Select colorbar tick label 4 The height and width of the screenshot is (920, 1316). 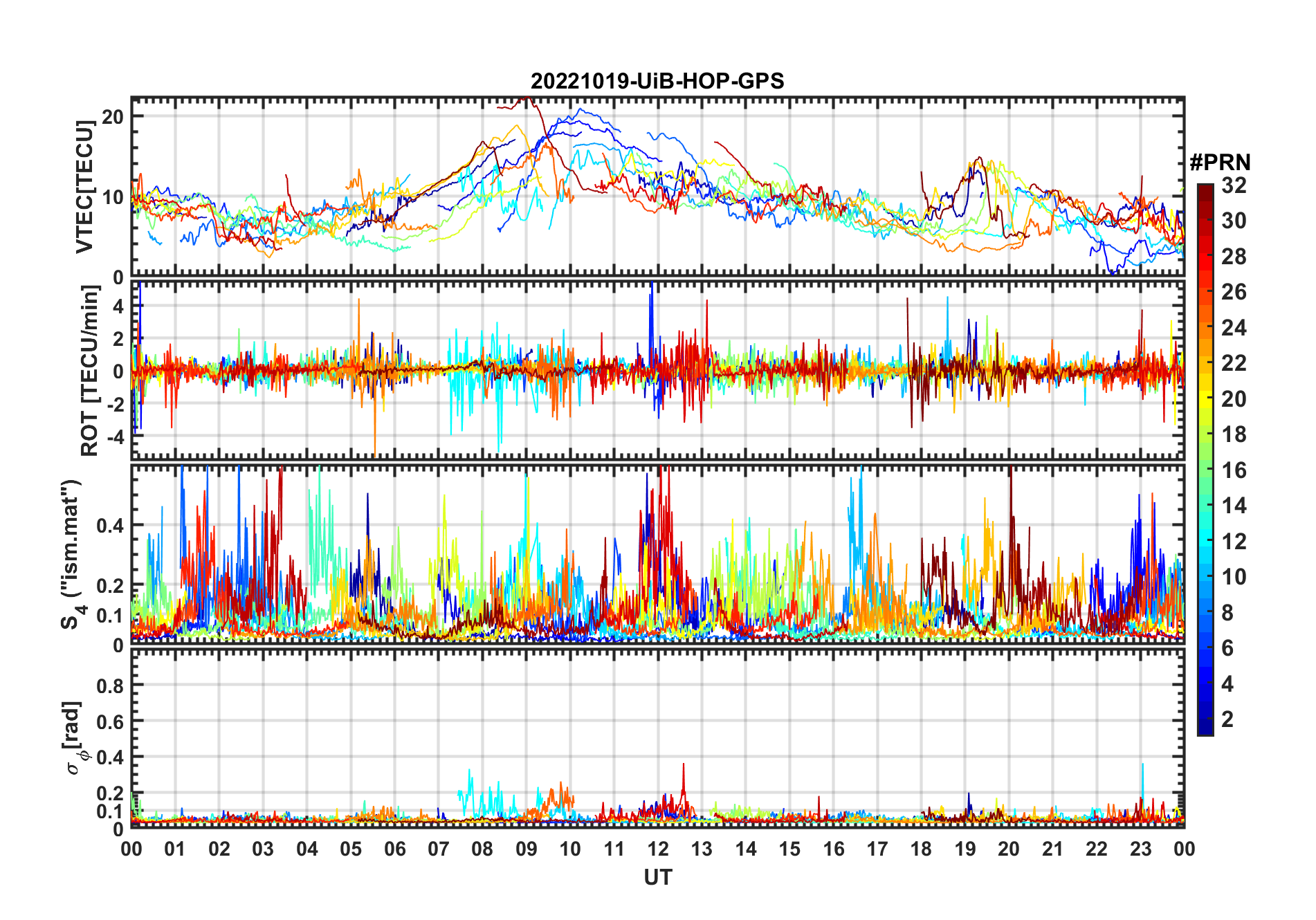click(x=1228, y=684)
